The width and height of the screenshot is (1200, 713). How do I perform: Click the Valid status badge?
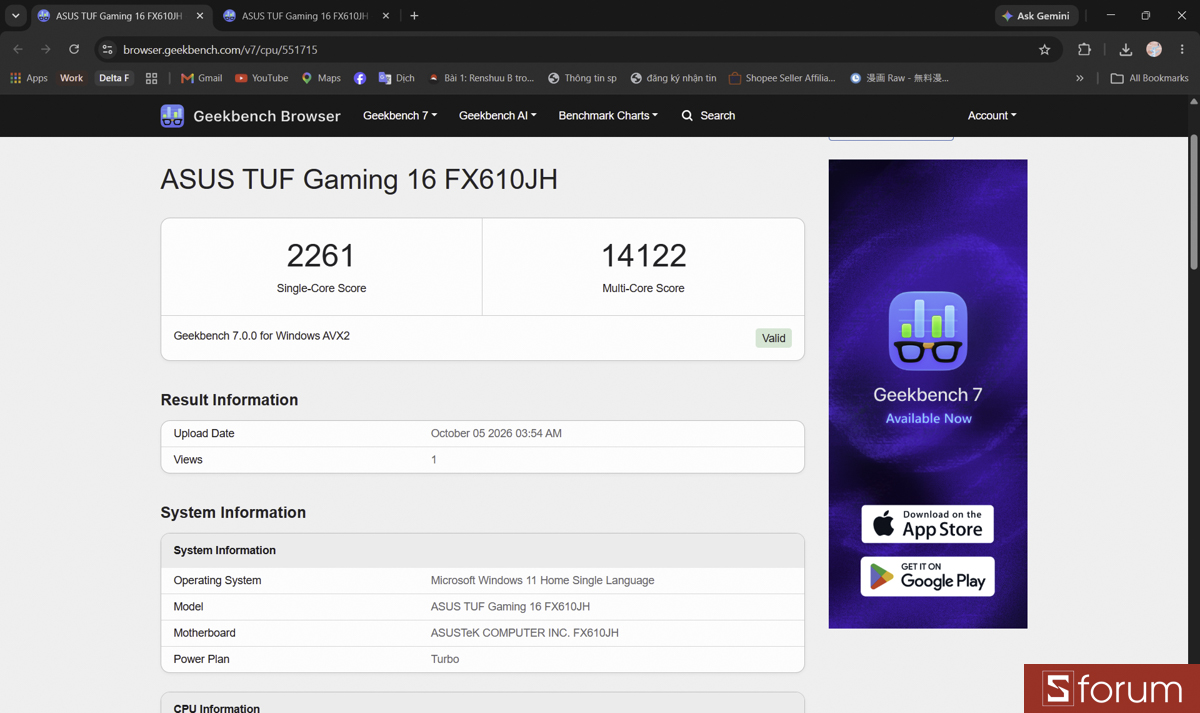(774, 338)
